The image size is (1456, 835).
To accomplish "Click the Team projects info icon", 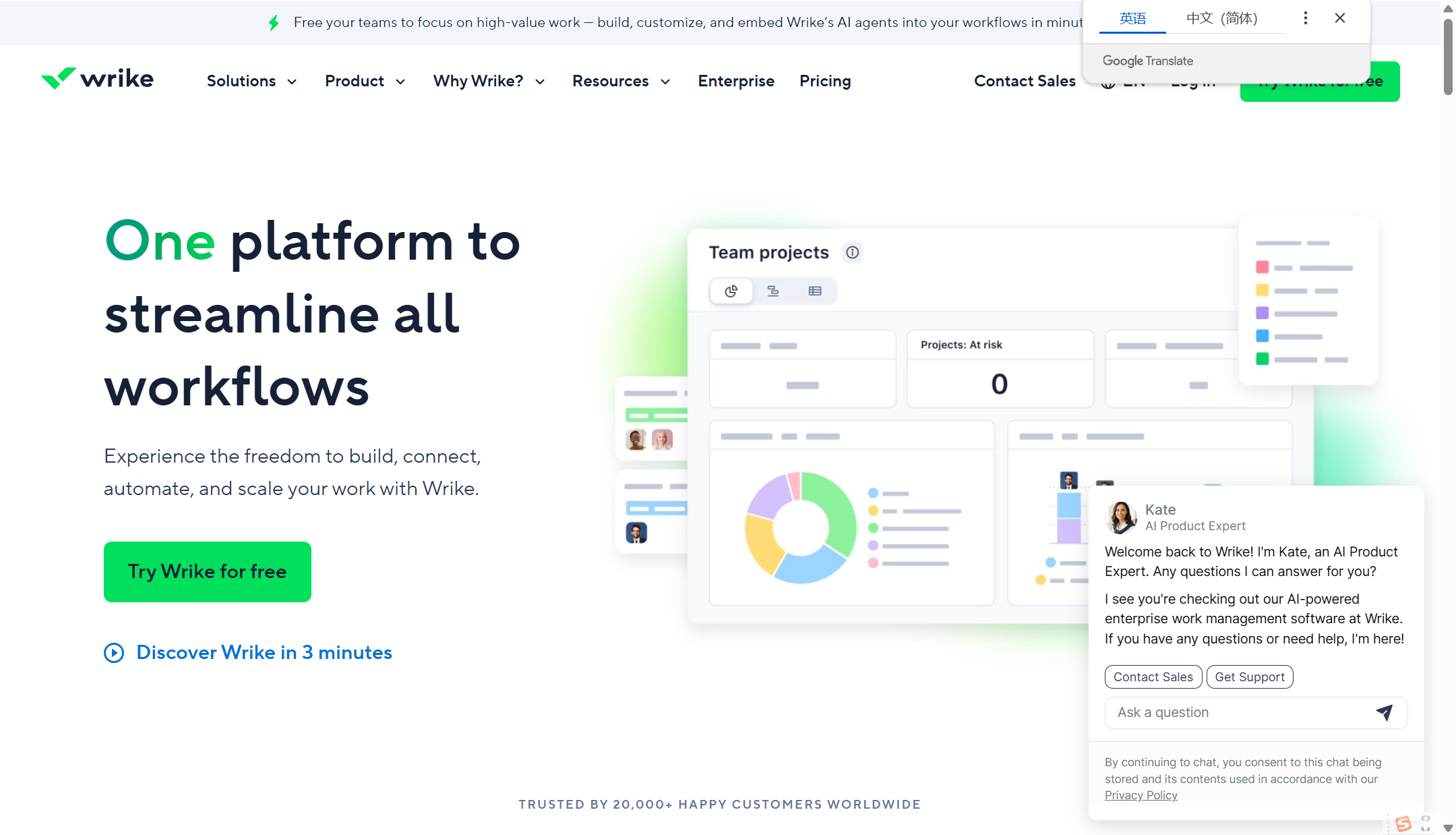I will coord(852,252).
